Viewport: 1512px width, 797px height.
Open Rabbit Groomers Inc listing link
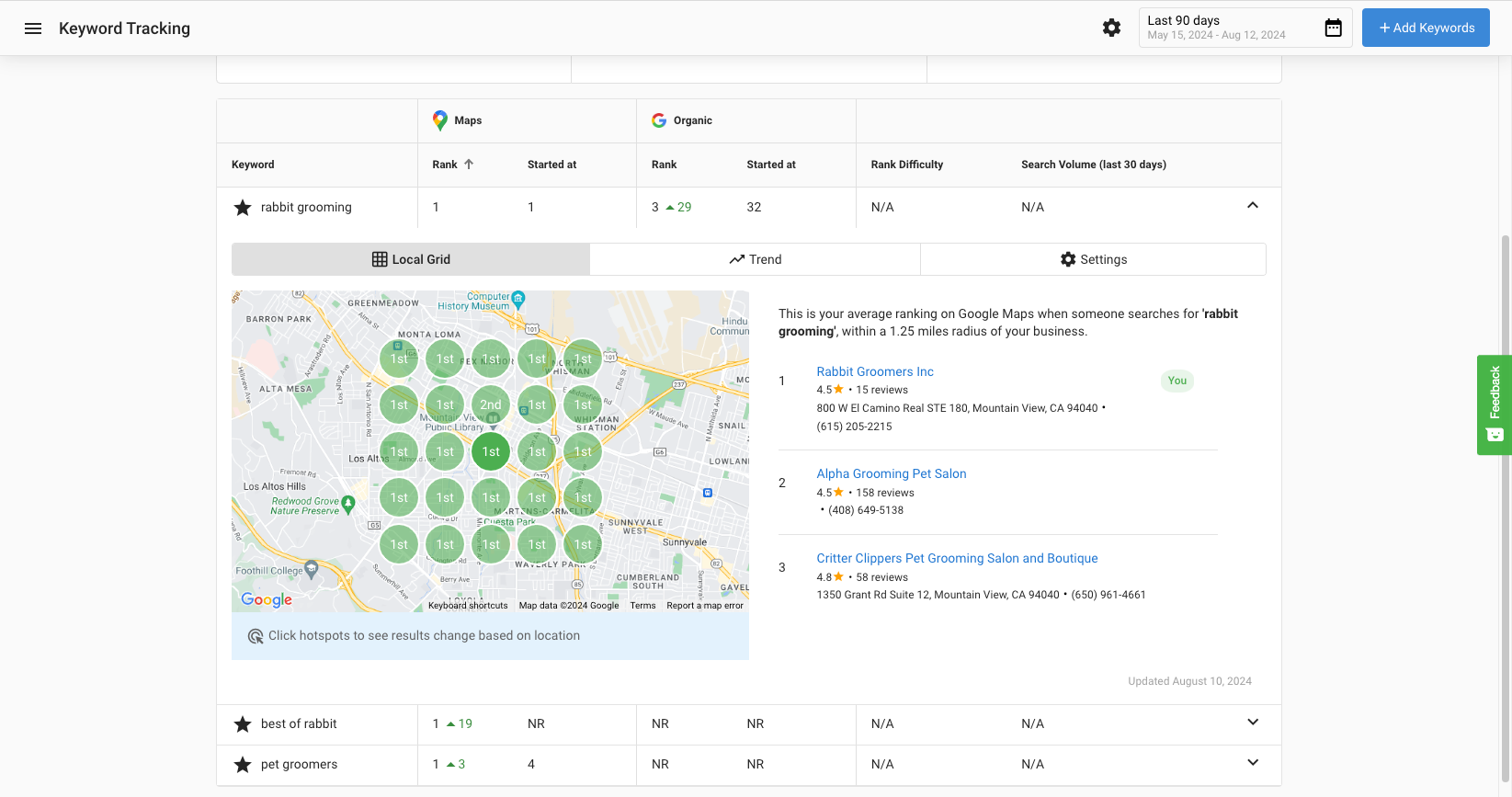pyautogui.click(x=874, y=371)
